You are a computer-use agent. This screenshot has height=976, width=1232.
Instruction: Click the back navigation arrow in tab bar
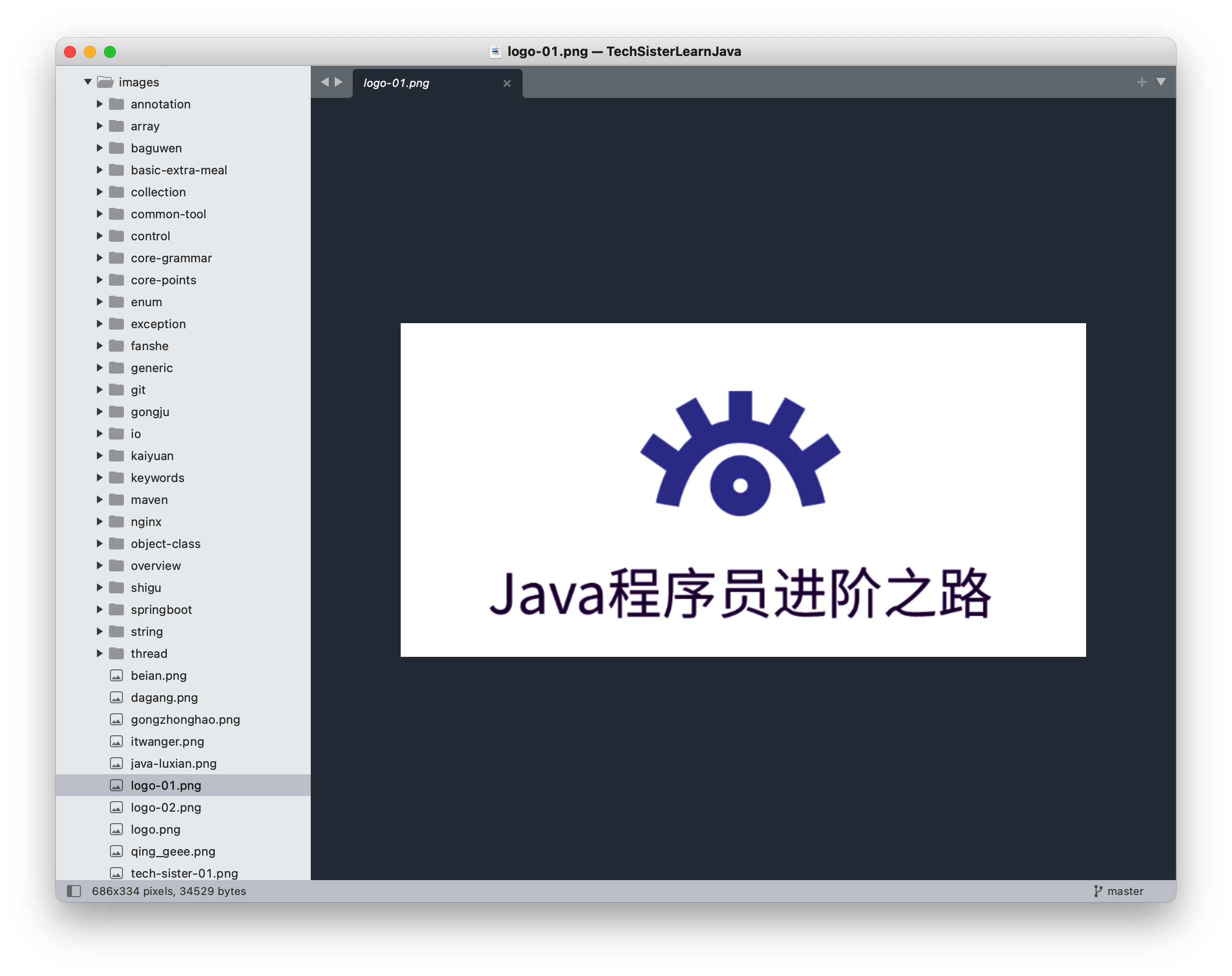(325, 82)
